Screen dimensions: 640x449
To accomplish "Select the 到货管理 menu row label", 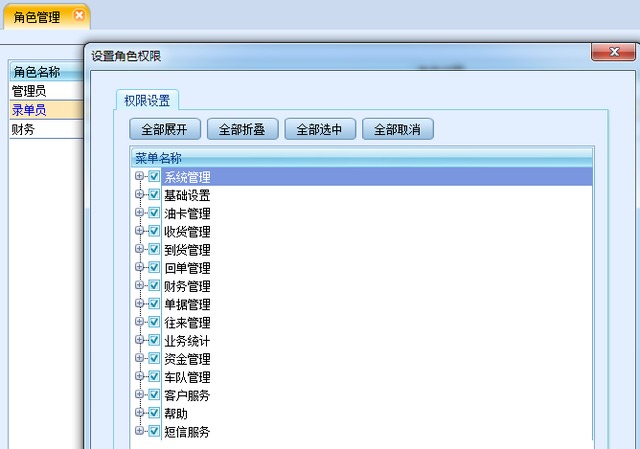I will tap(187, 249).
